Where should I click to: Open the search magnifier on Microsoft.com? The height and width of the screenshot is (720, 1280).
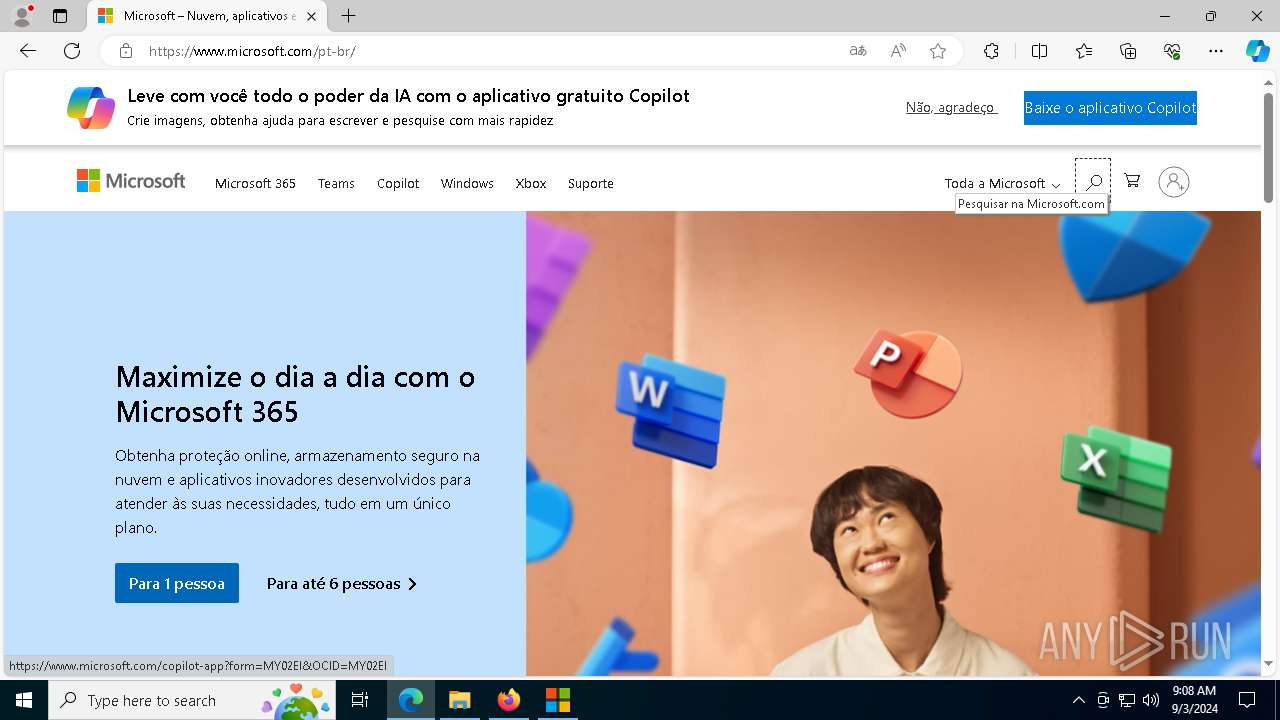[1093, 182]
